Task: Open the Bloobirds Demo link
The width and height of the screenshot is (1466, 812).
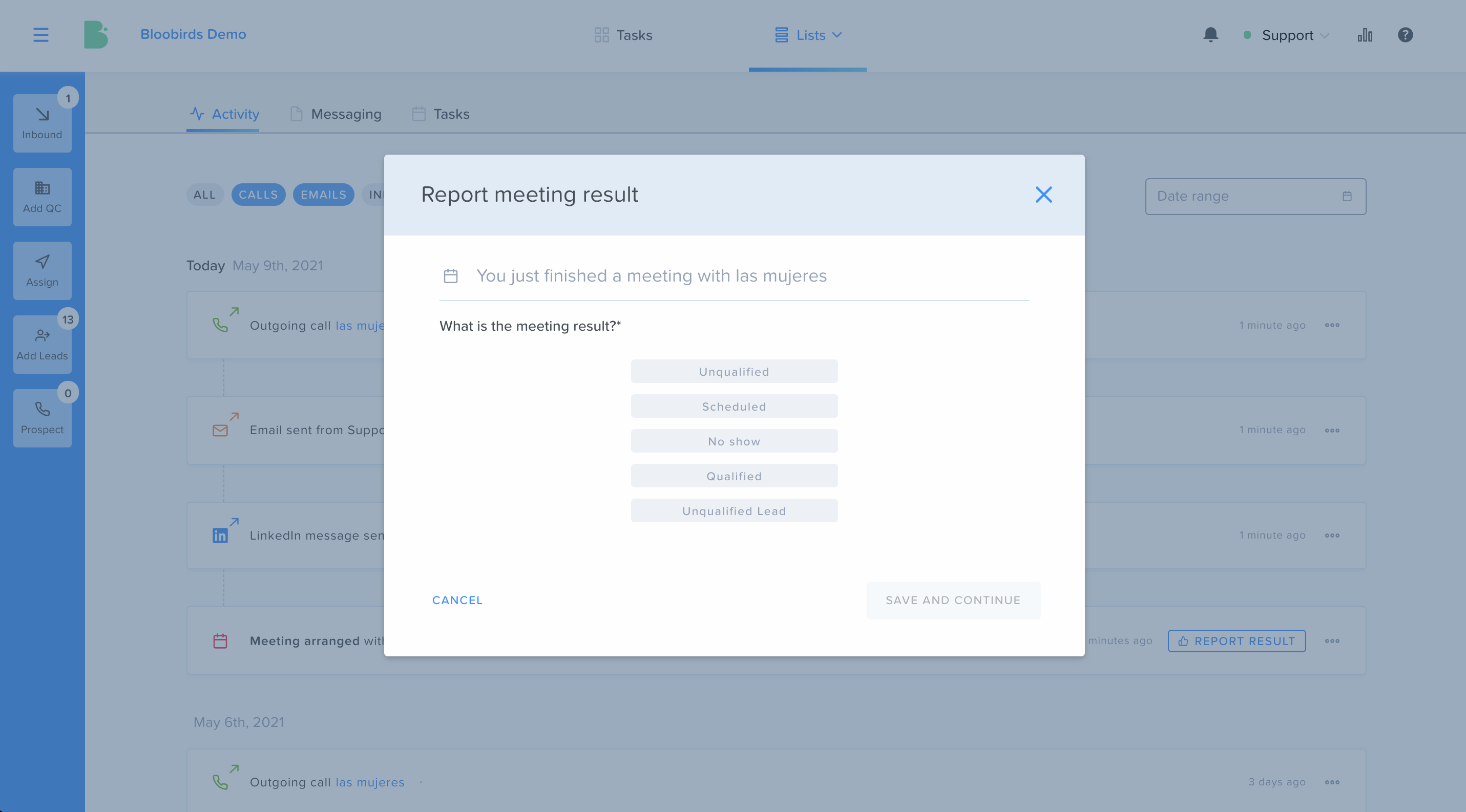Action: (193, 34)
